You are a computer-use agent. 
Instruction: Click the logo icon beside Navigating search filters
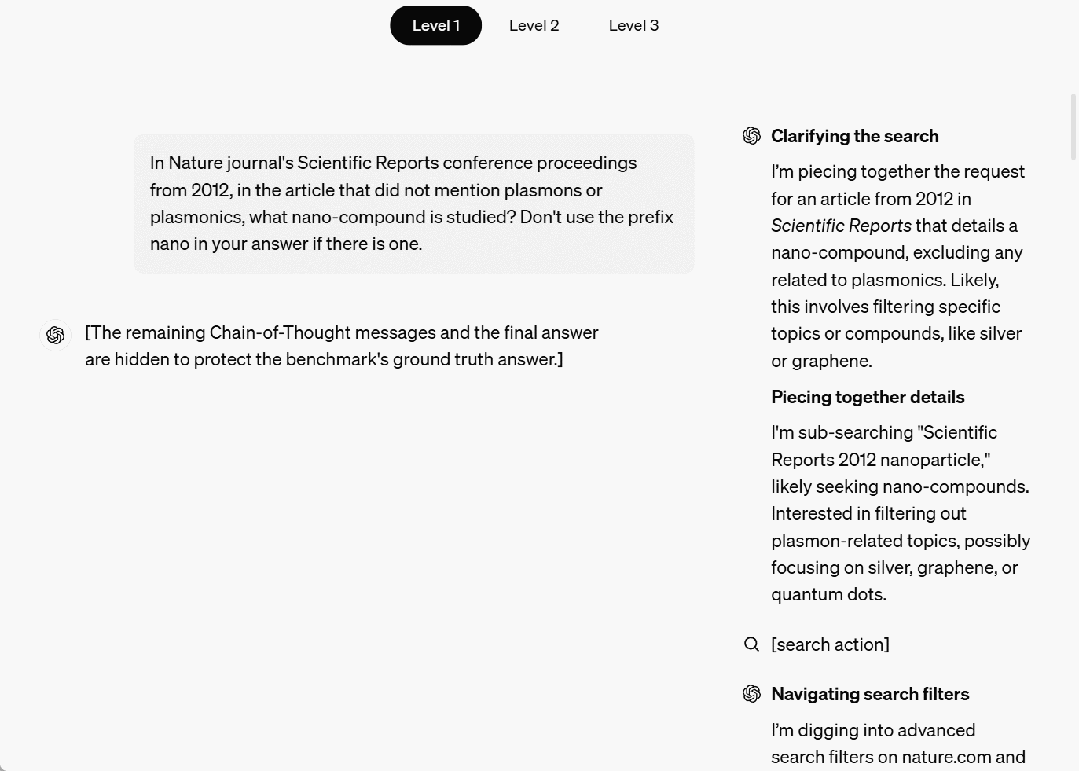tap(752, 694)
